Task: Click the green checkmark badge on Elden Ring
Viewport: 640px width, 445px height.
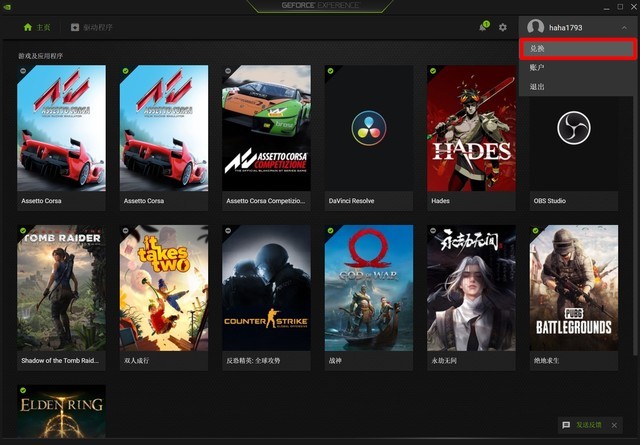Action: (x=23, y=390)
